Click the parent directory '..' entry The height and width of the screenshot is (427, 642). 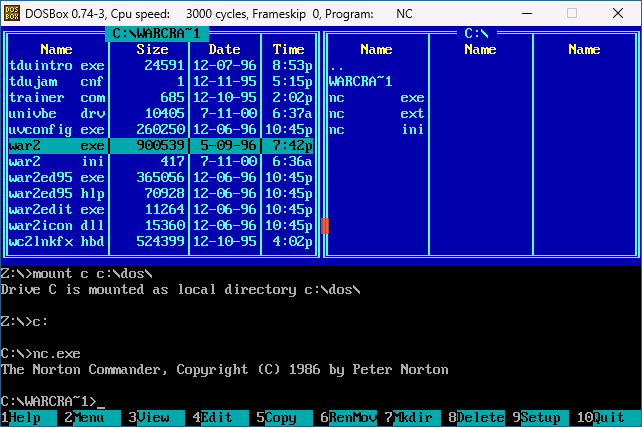pos(337,66)
